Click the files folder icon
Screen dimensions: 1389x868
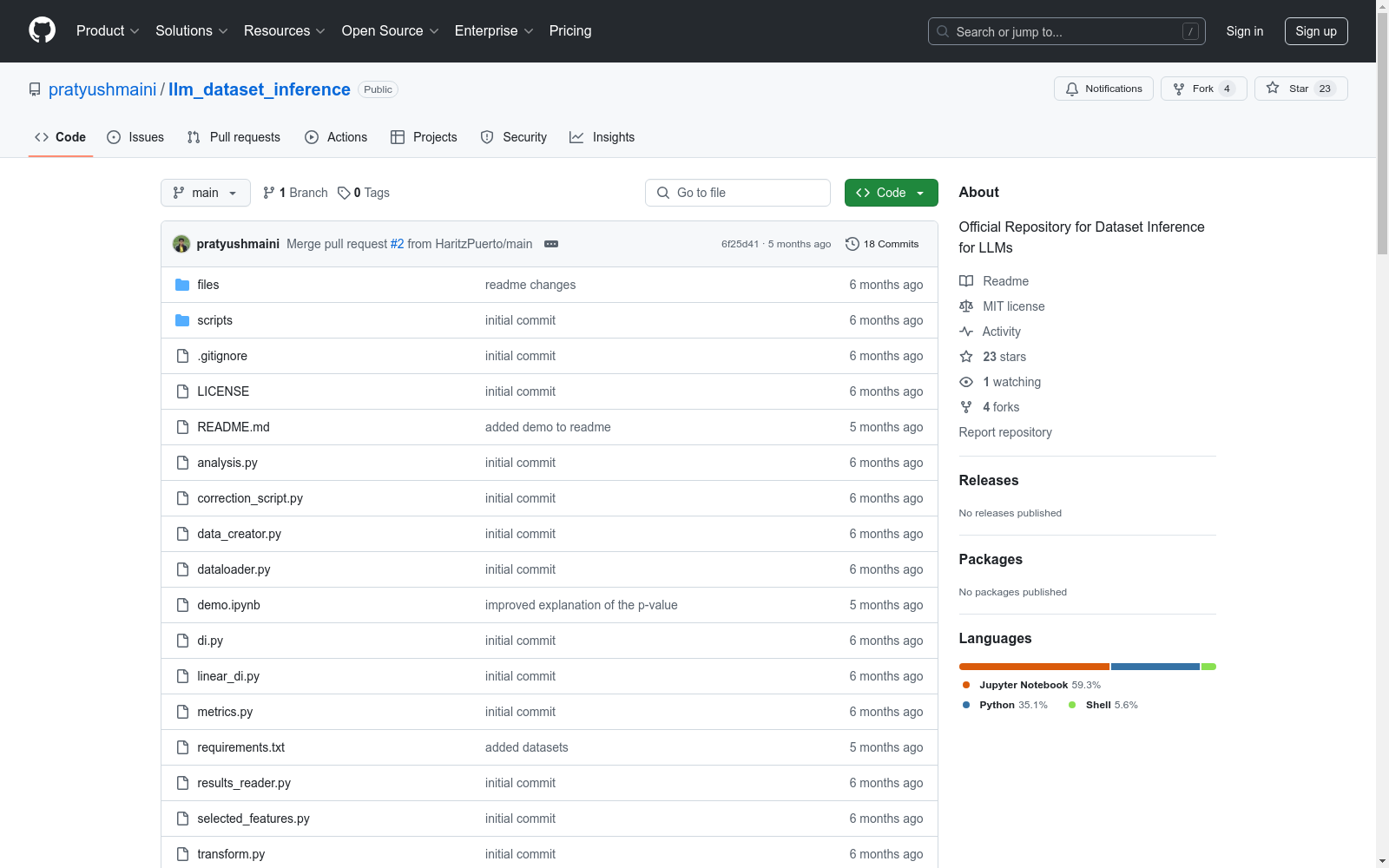pos(182,285)
